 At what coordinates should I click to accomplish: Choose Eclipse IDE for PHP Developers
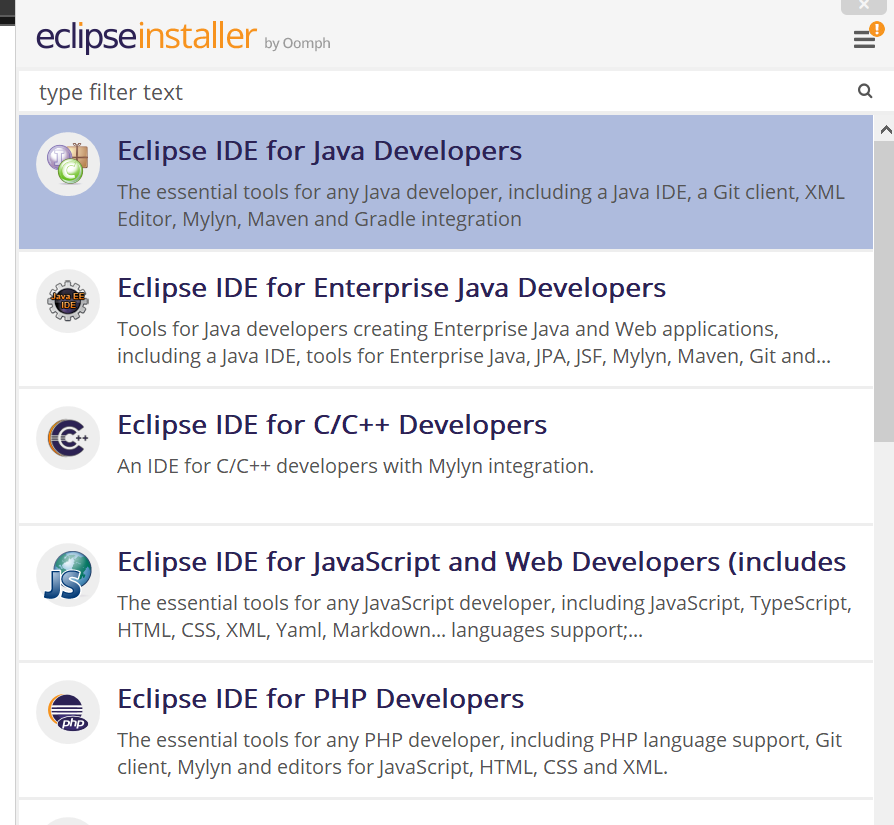(321, 699)
